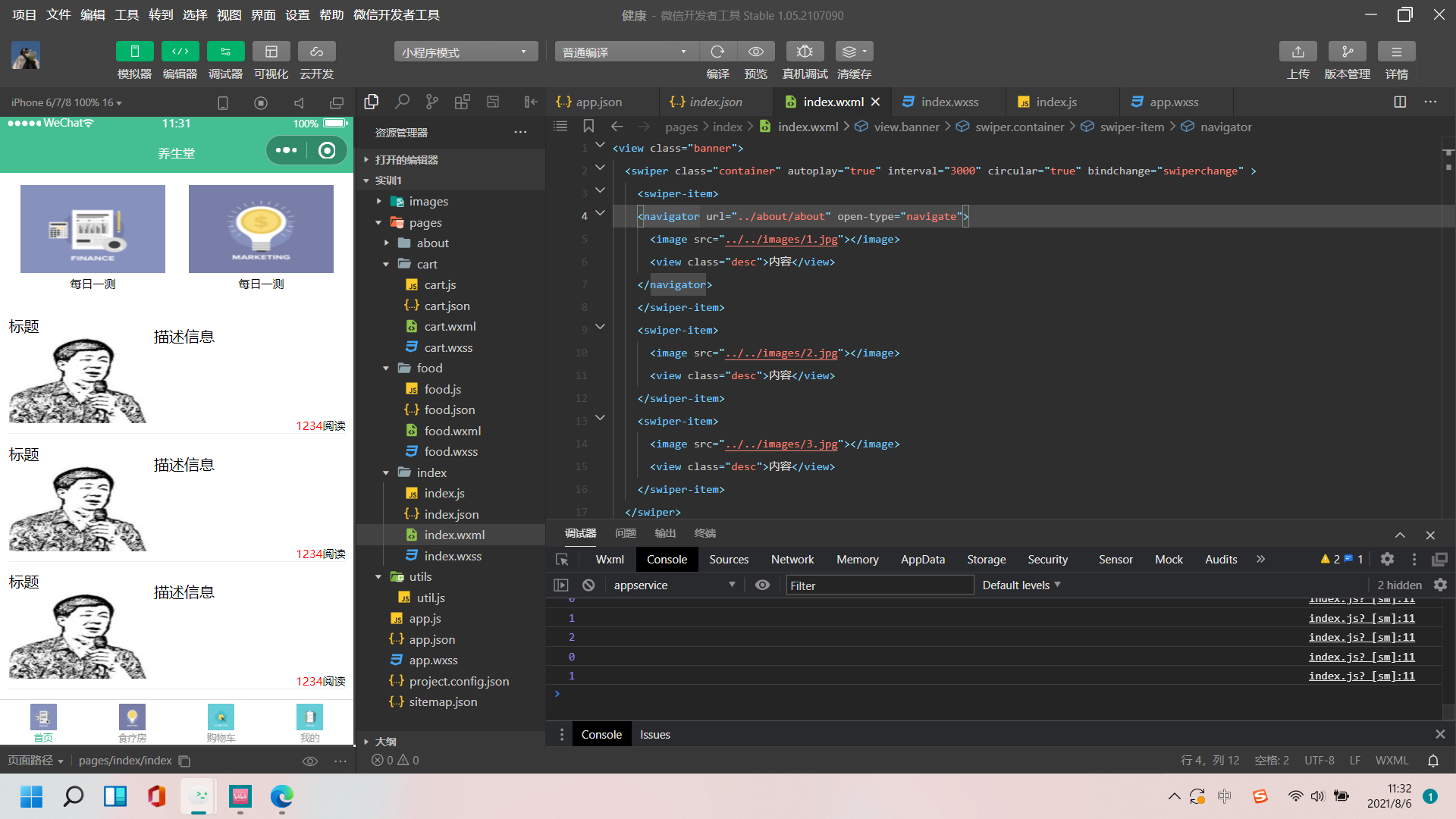Open source control branch icon in sidebar

coord(431,102)
